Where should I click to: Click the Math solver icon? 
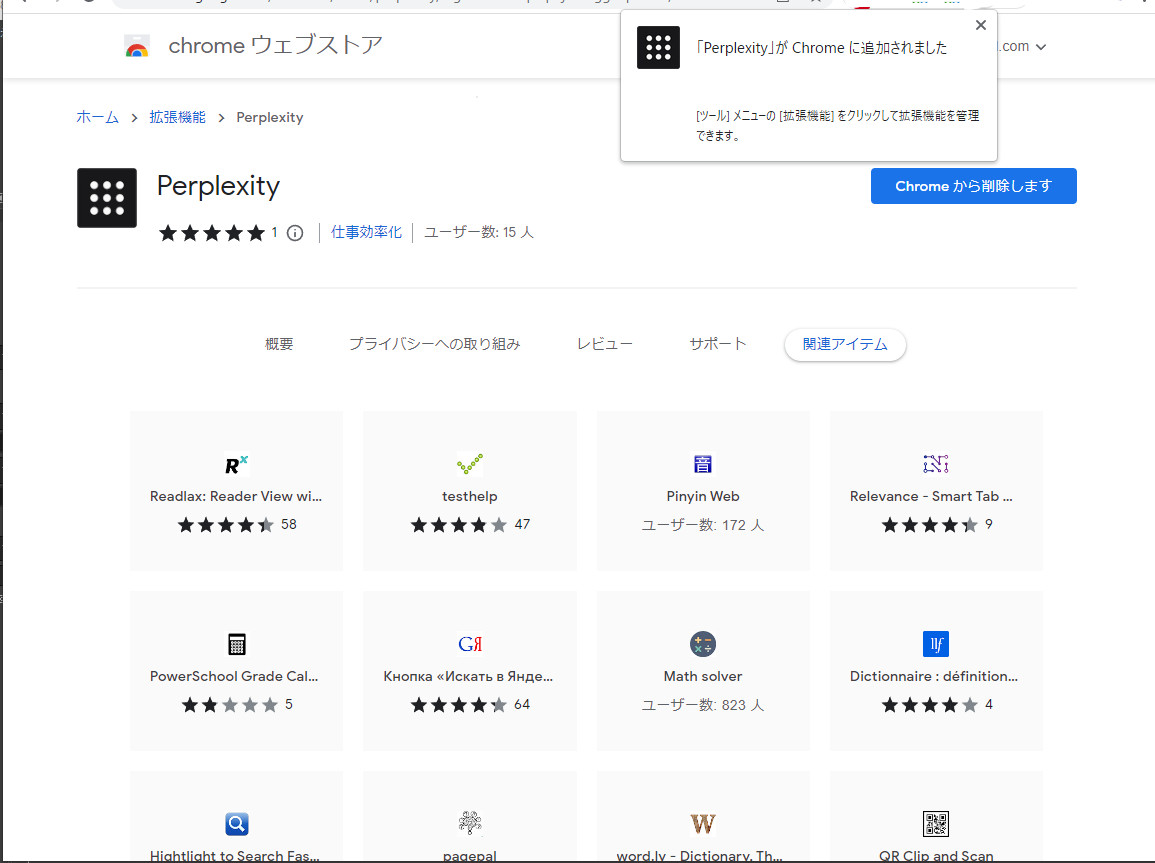coord(703,644)
